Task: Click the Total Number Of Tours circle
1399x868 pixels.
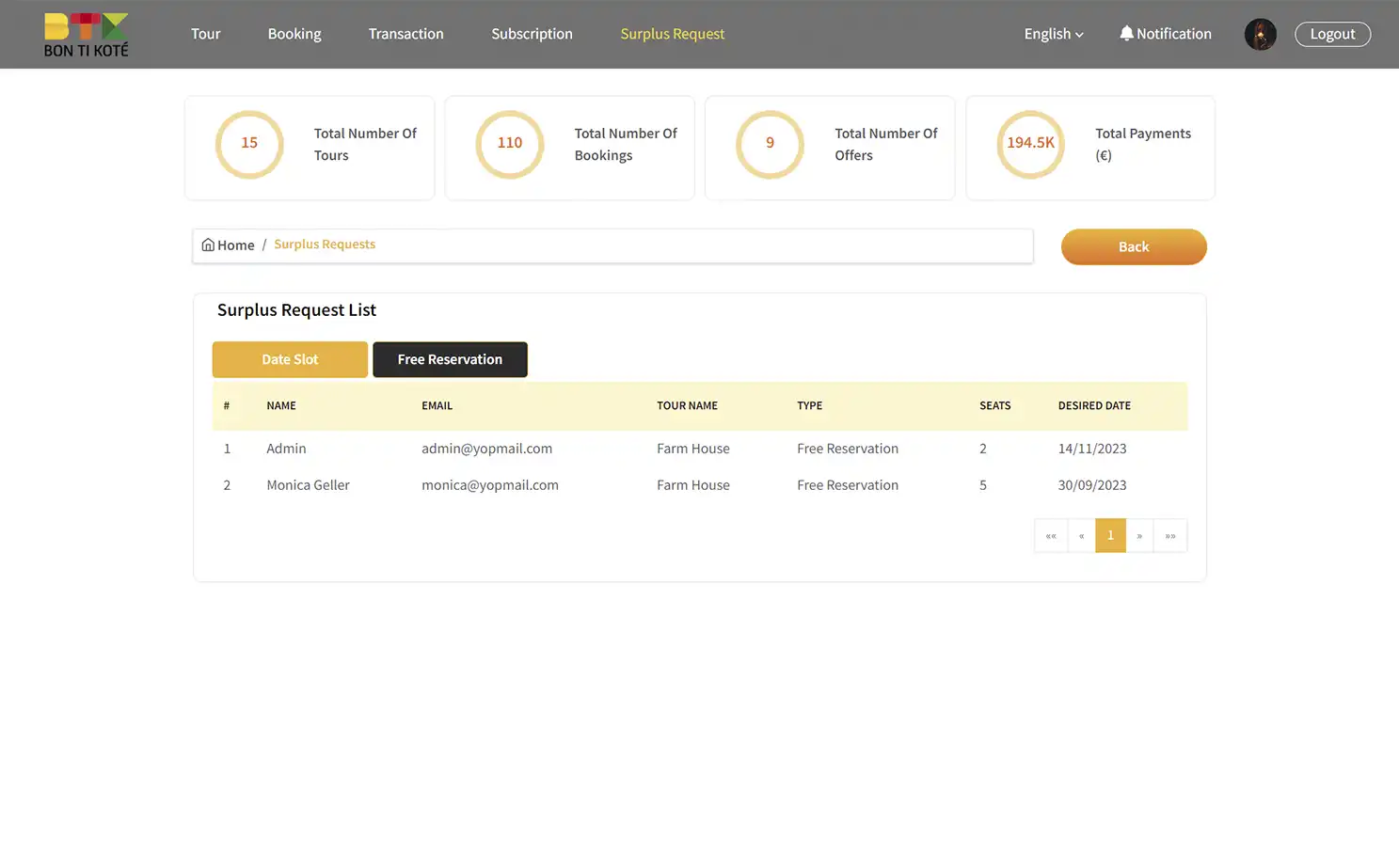Action: click(249, 145)
